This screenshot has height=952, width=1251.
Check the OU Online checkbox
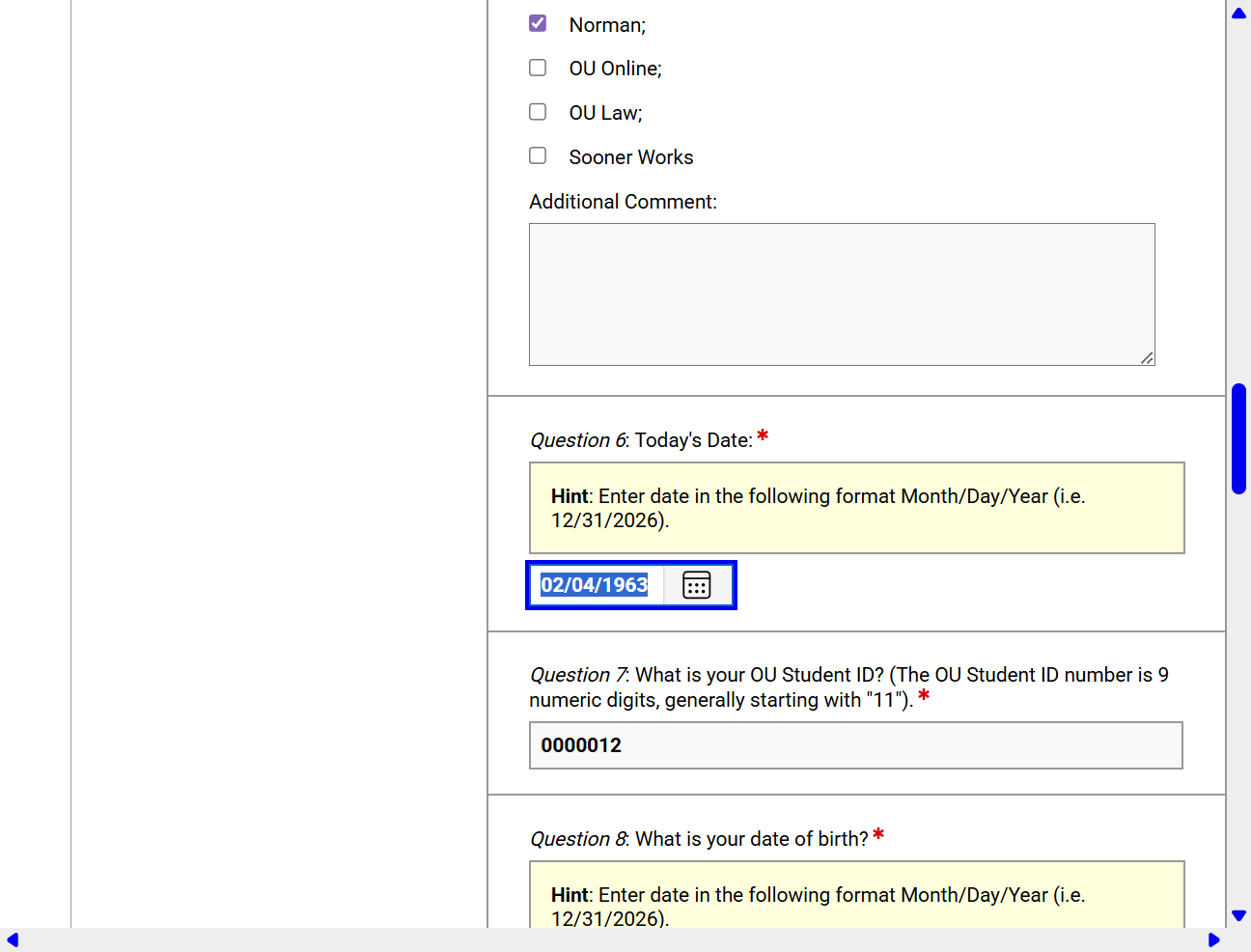pyautogui.click(x=538, y=68)
